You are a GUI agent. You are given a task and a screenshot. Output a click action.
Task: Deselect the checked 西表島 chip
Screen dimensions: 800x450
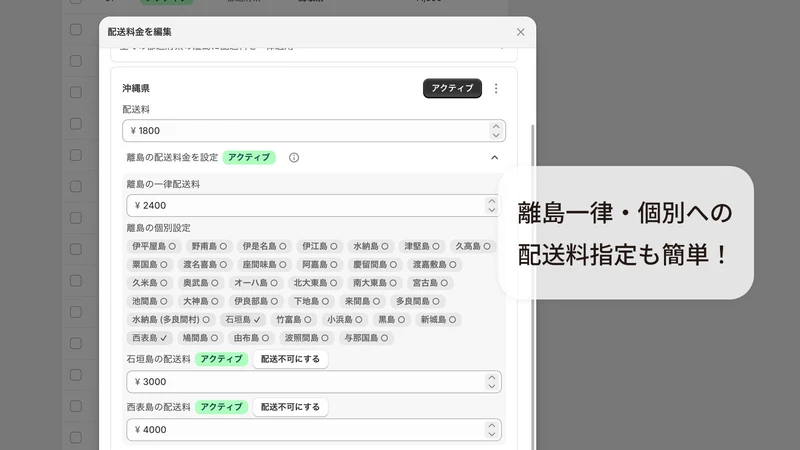point(149,338)
